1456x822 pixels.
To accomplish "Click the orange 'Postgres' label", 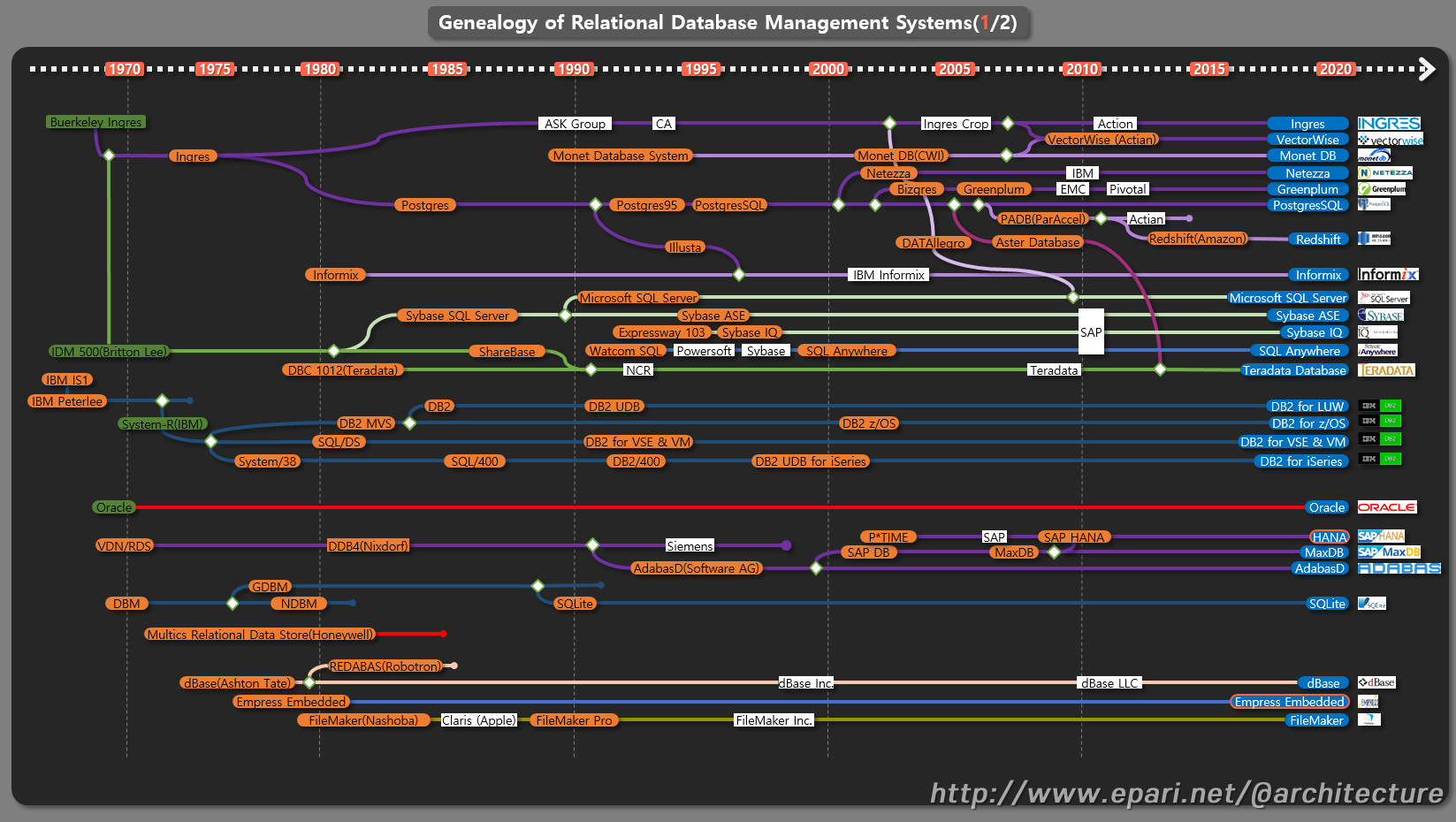I will click(425, 205).
